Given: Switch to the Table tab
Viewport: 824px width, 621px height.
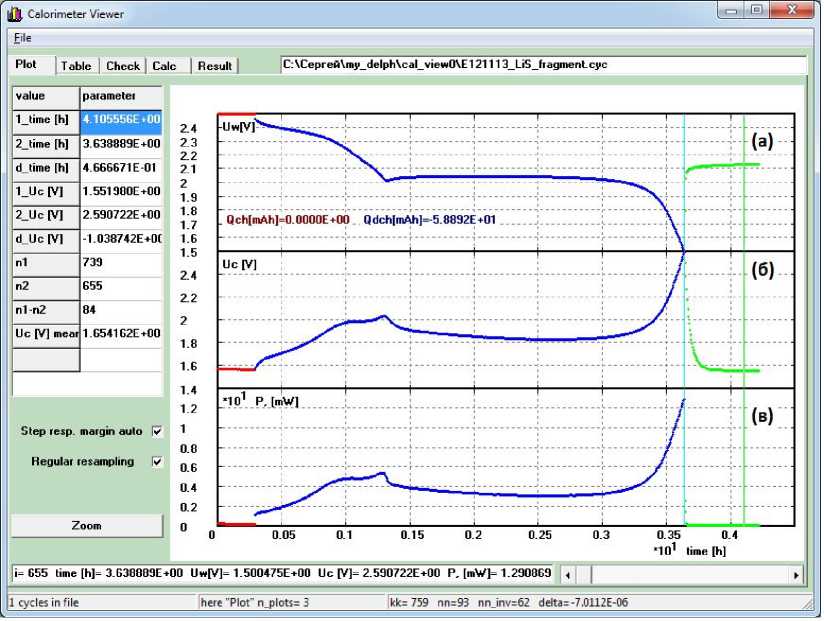Looking at the screenshot, I should pos(76,66).
